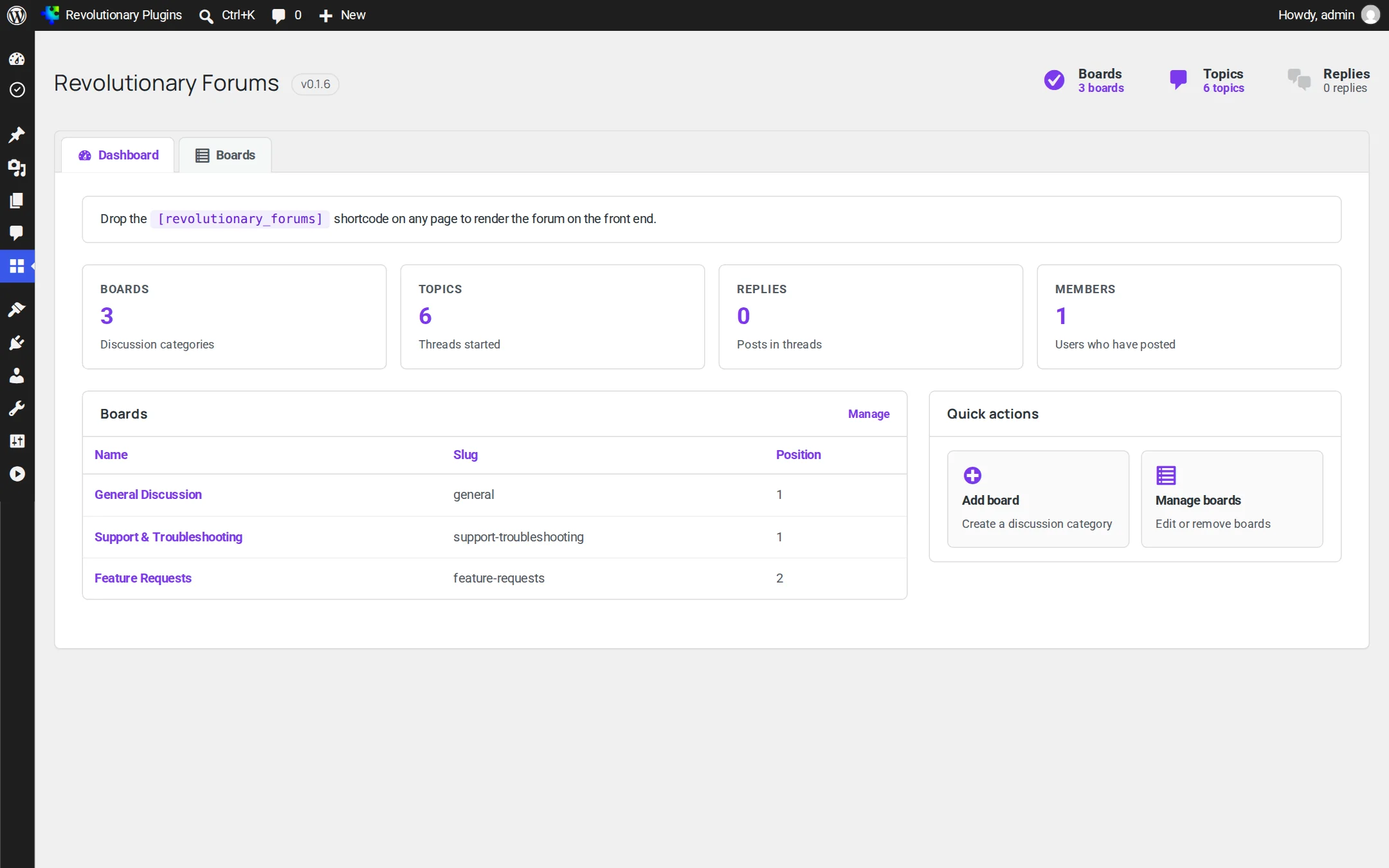Click the collapse menu play-circle icon
This screenshot has width=1389, height=868.
click(17, 474)
